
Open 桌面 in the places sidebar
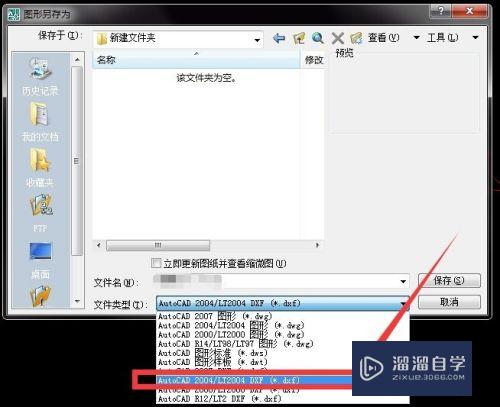tap(40, 260)
